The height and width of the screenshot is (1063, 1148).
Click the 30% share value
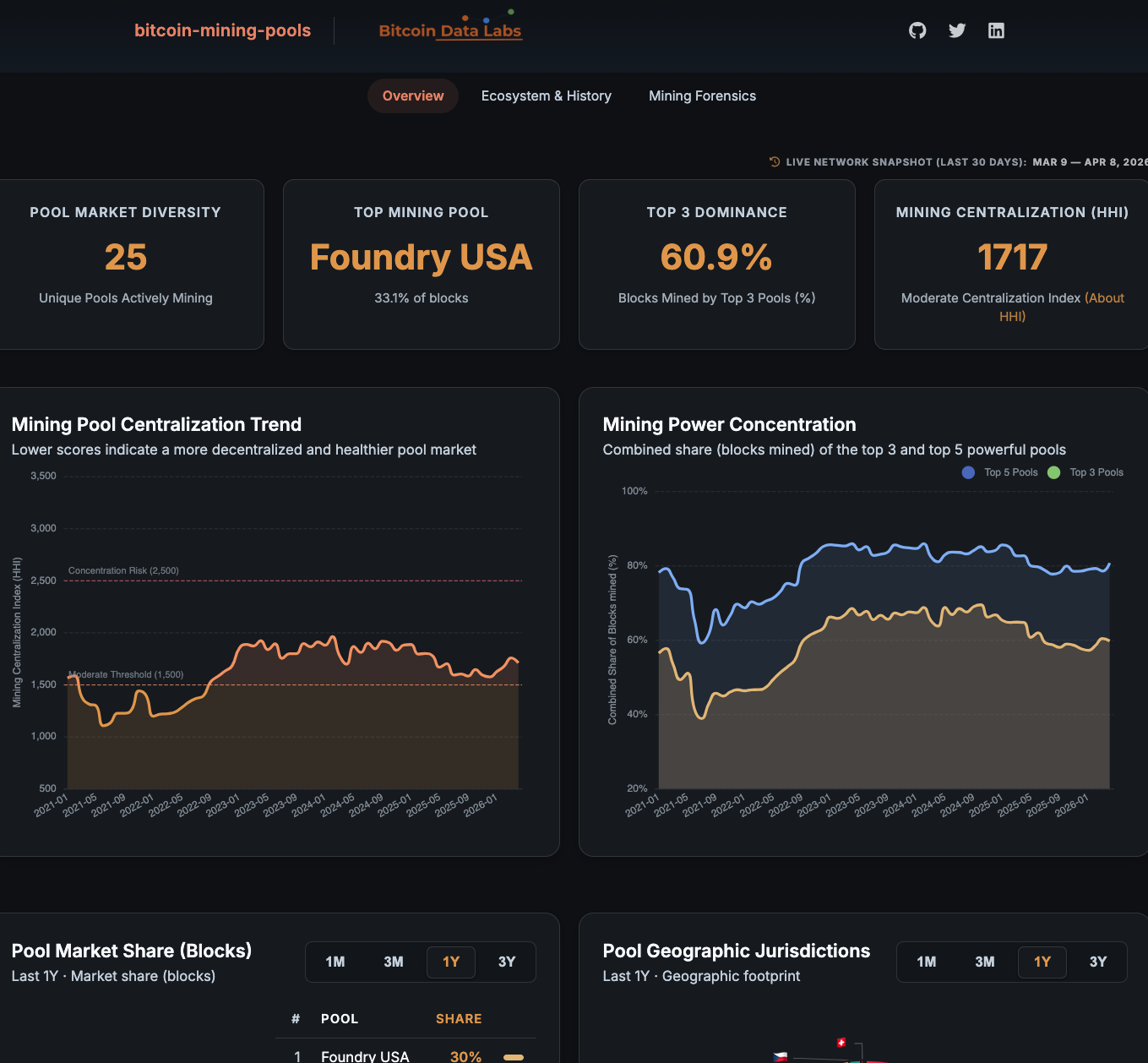click(466, 1056)
